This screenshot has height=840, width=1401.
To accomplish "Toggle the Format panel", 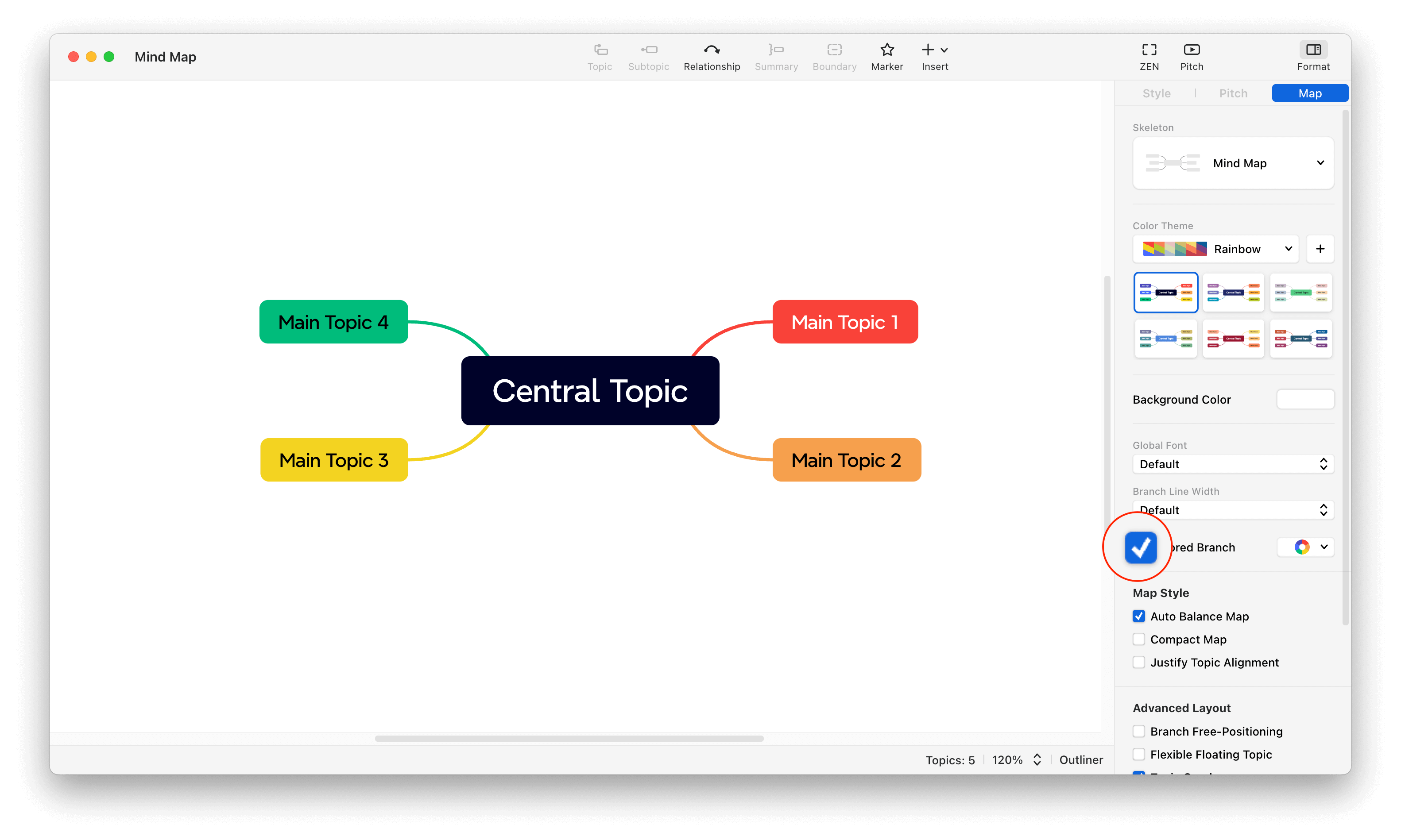I will tap(1313, 57).
